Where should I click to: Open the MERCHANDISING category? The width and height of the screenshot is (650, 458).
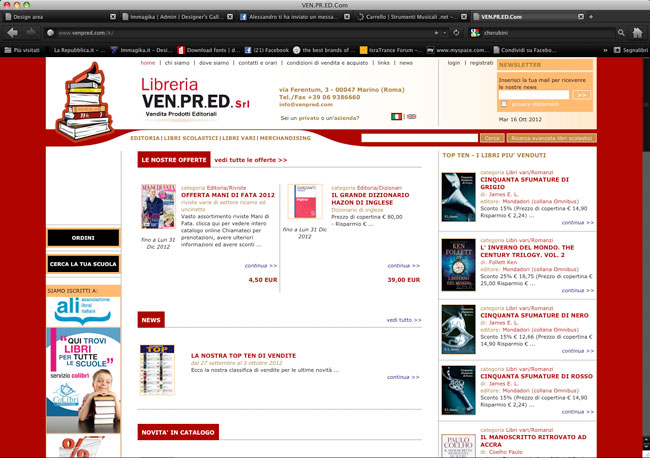tap(285, 138)
